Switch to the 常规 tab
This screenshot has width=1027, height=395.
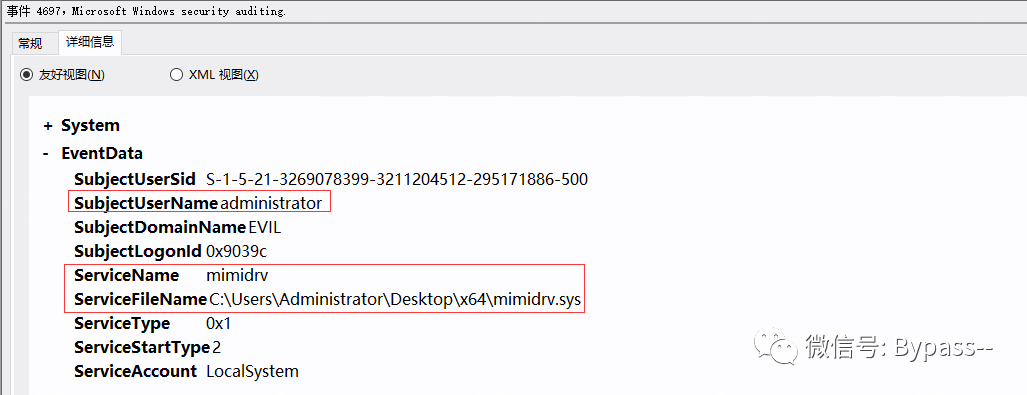(x=30, y=43)
